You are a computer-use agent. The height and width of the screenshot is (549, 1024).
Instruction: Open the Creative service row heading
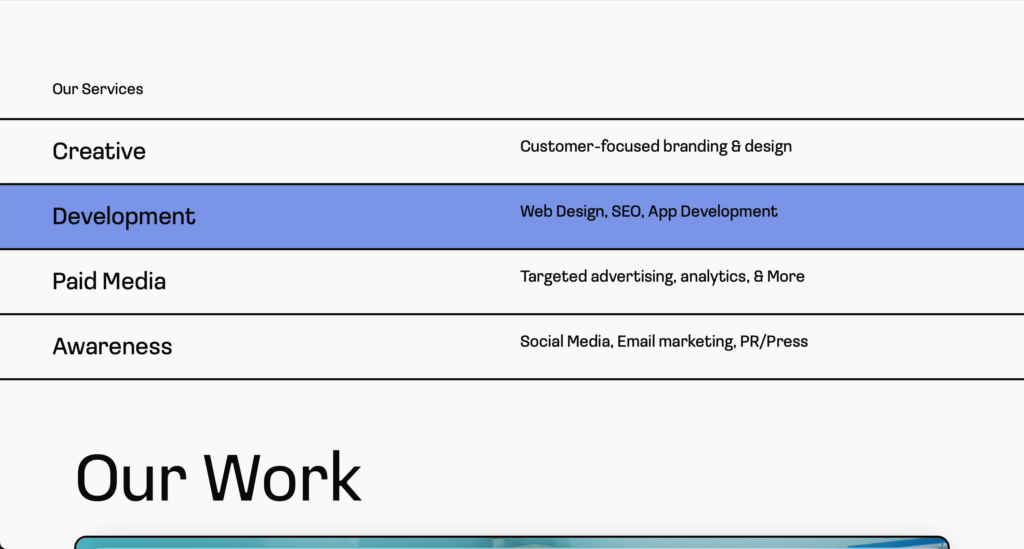(99, 151)
